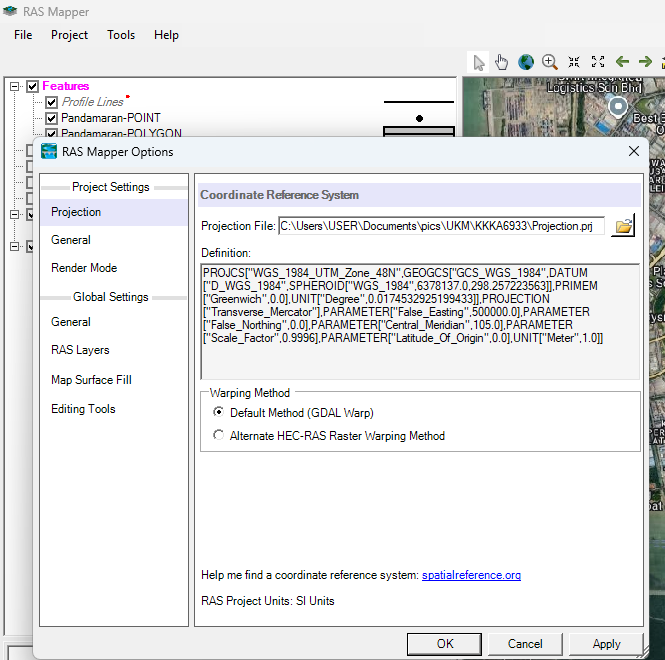This screenshot has width=665, height=660.
Task: Select the Profile Lines layer name
Action: click(92, 102)
